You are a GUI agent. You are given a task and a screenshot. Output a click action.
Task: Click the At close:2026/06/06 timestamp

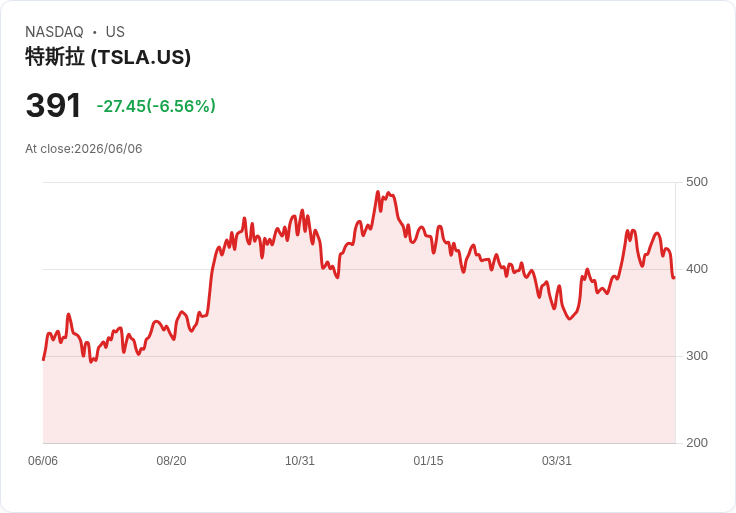pyautogui.click(x=84, y=149)
